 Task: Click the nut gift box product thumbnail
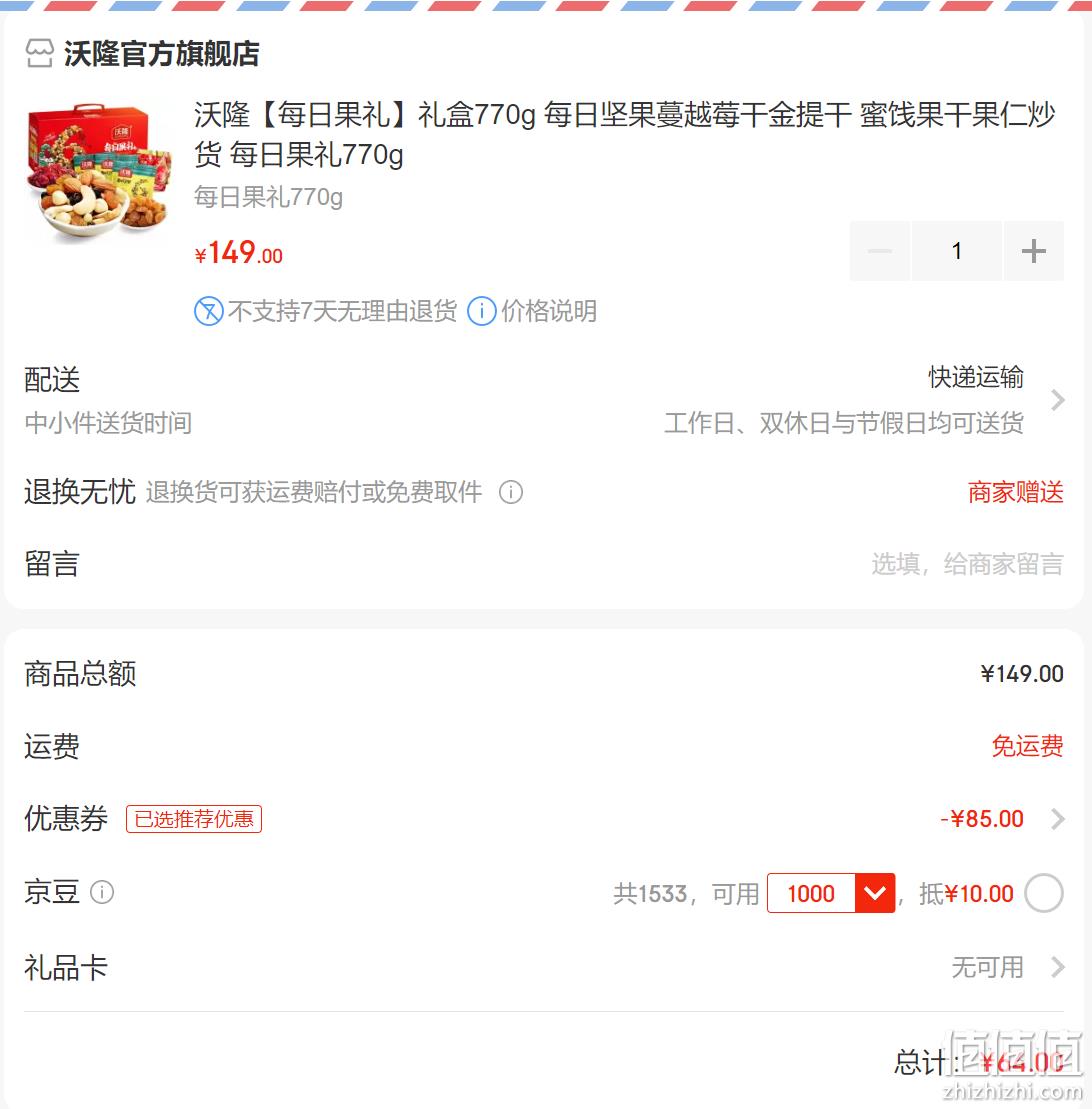pyautogui.click(x=99, y=173)
